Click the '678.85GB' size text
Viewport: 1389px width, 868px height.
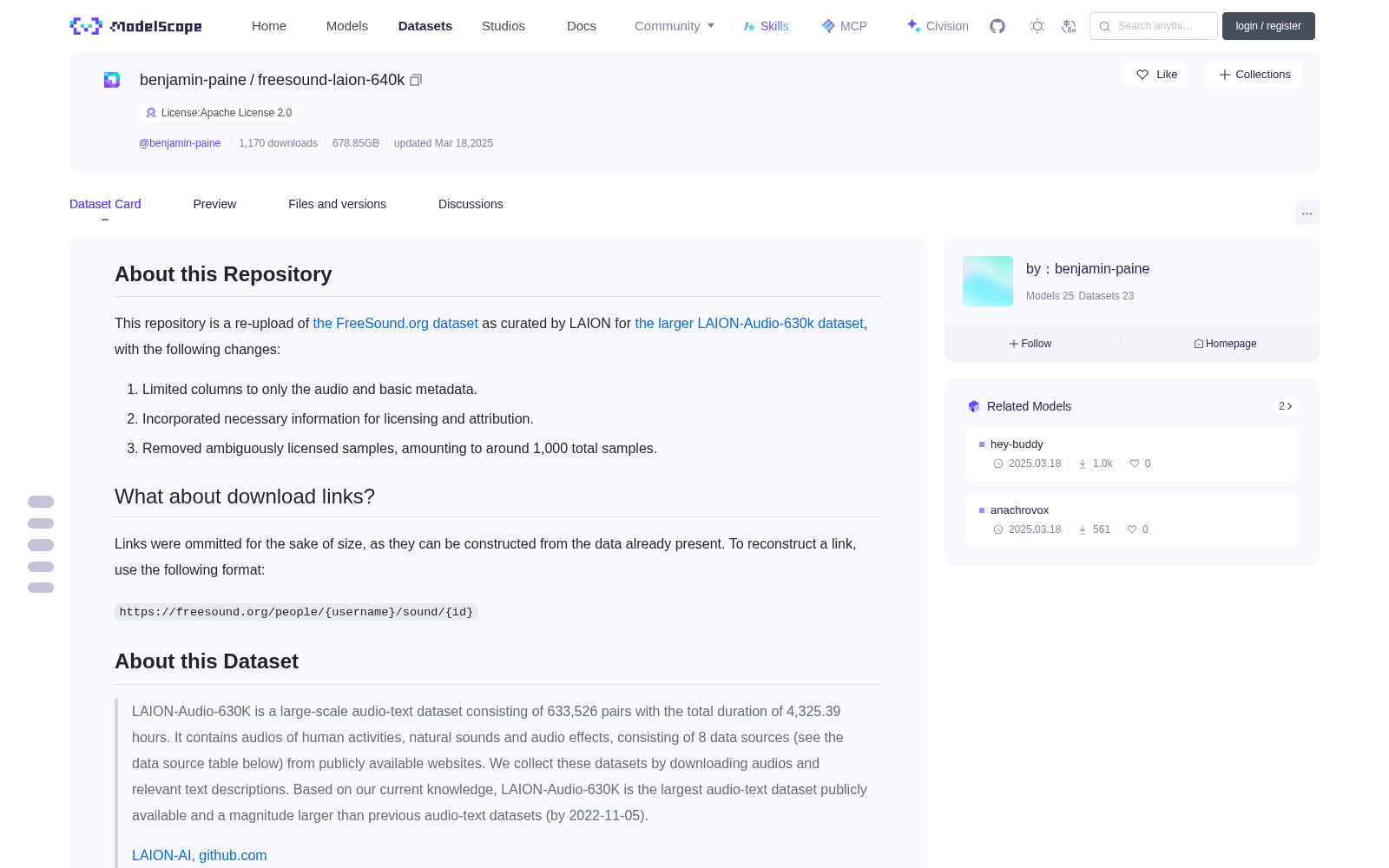(x=356, y=143)
